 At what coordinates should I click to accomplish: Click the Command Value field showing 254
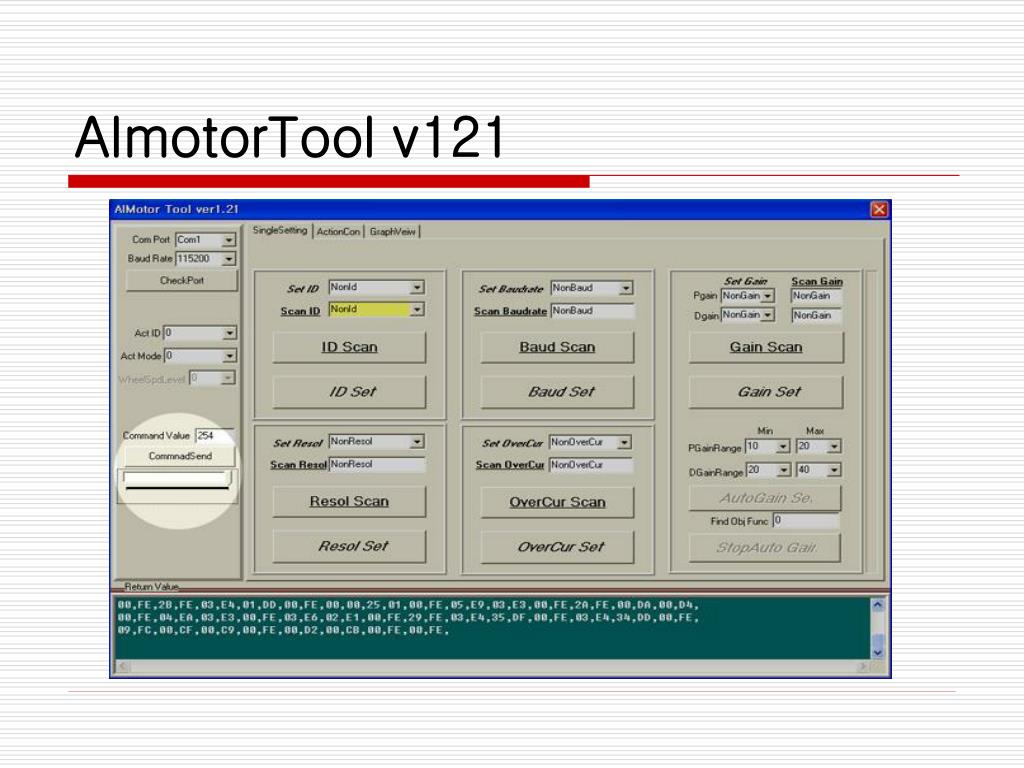pos(214,436)
